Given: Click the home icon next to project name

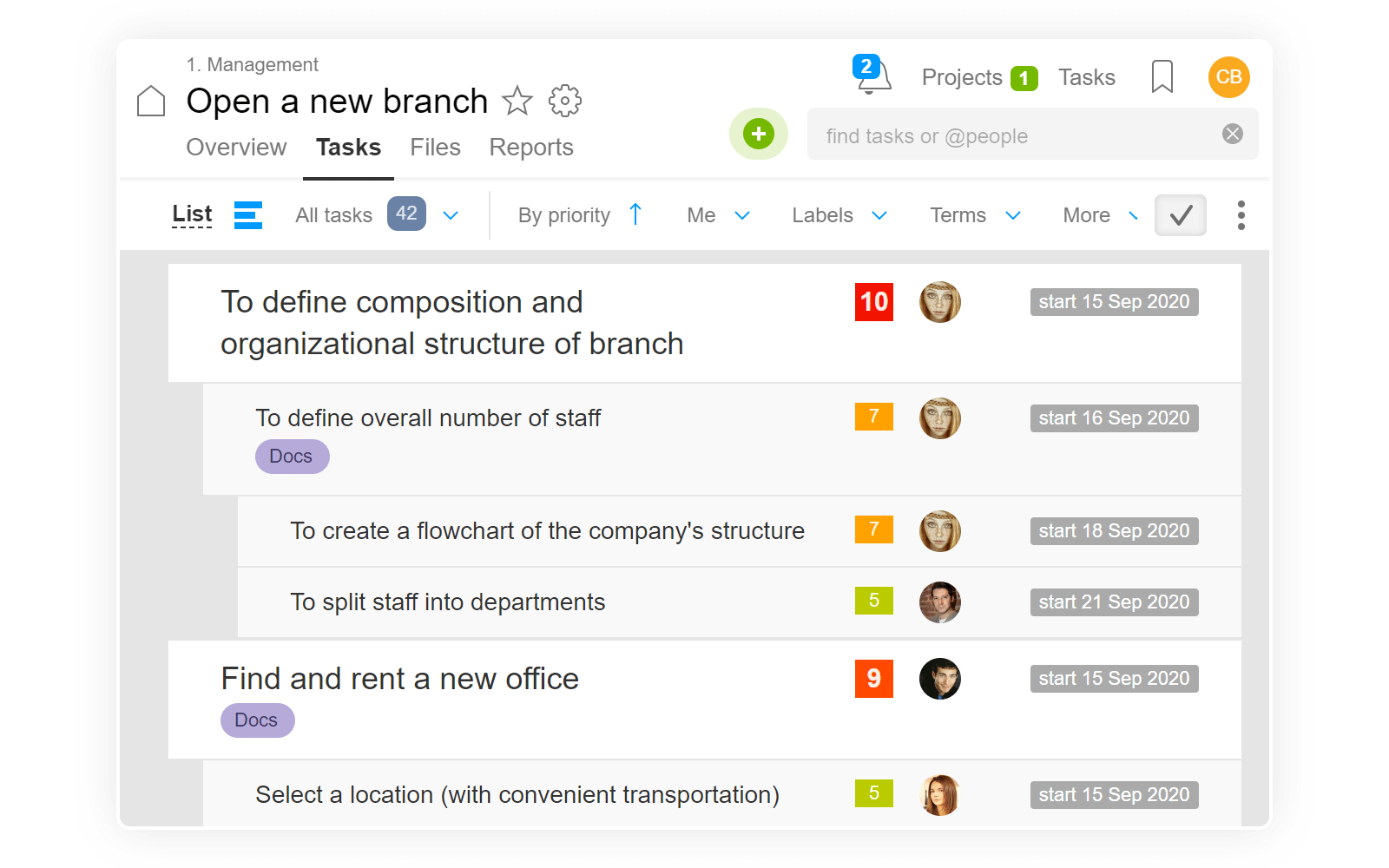Looking at the screenshot, I should (x=149, y=101).
